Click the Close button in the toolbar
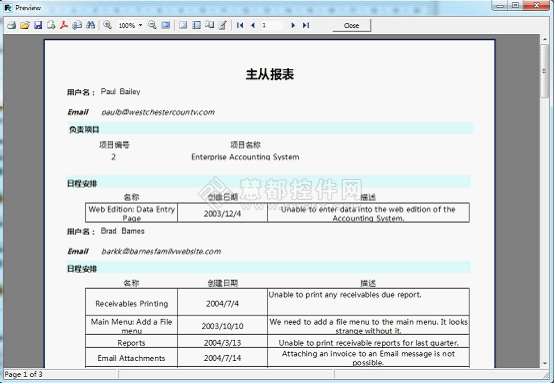The image size is (555, 384). [351, 25]
